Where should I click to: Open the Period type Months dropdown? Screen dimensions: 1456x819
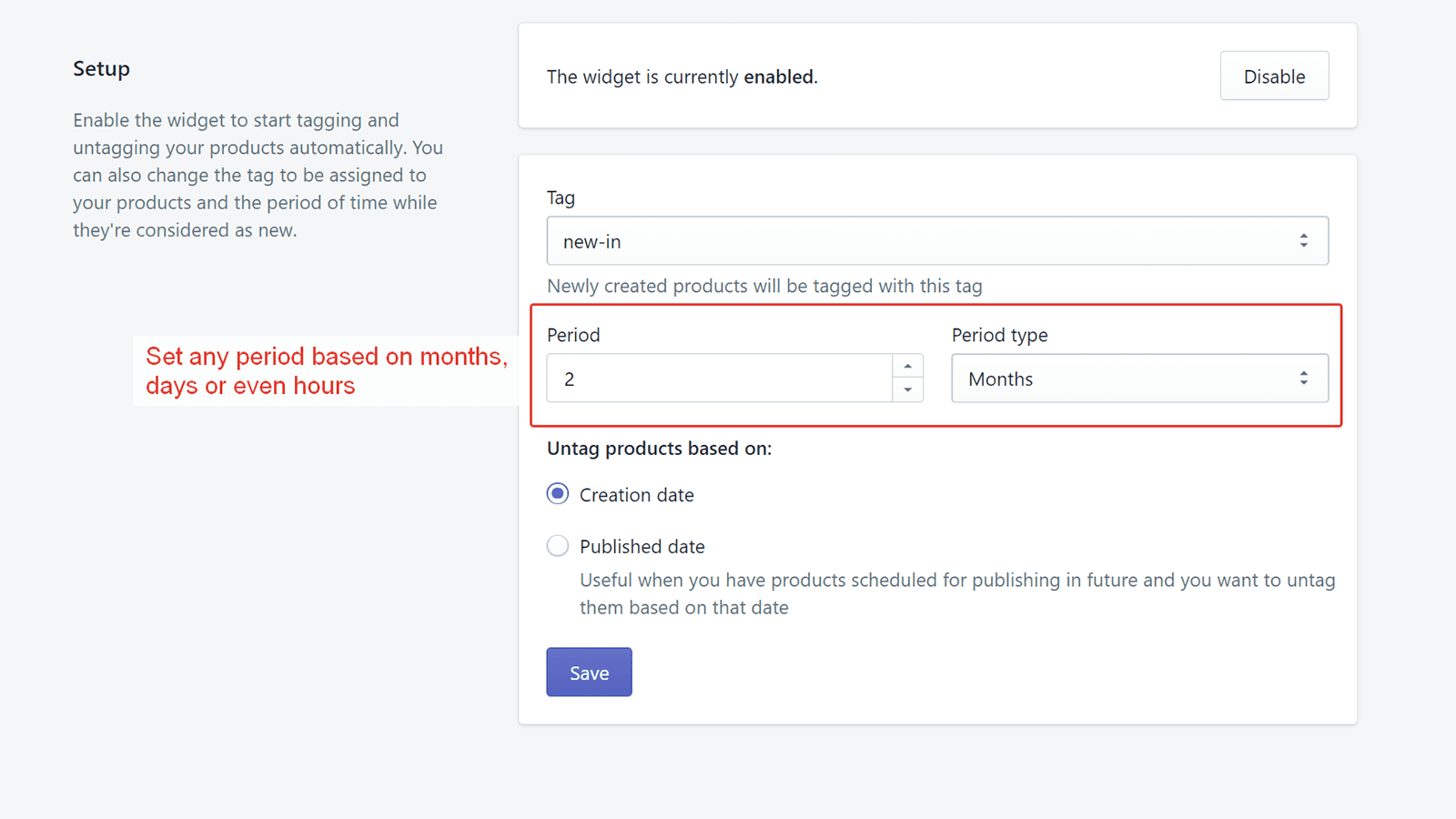coord(1128,379)
